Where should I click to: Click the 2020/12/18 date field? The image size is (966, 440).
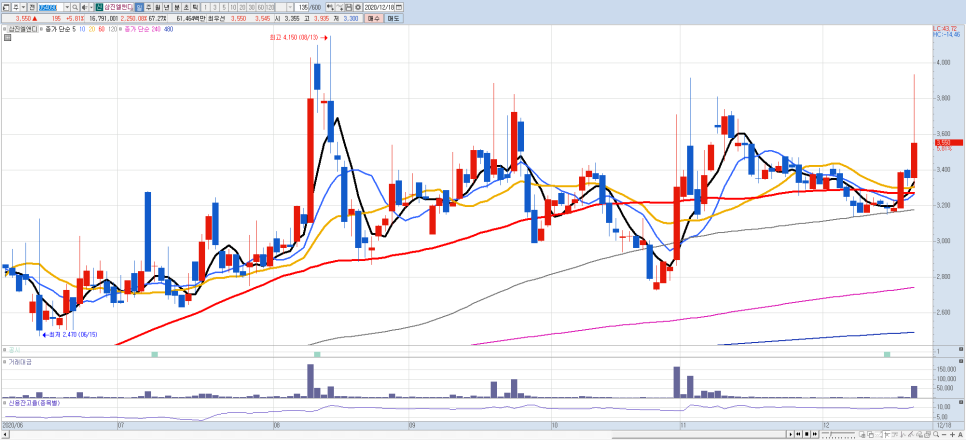click(379, 7)
